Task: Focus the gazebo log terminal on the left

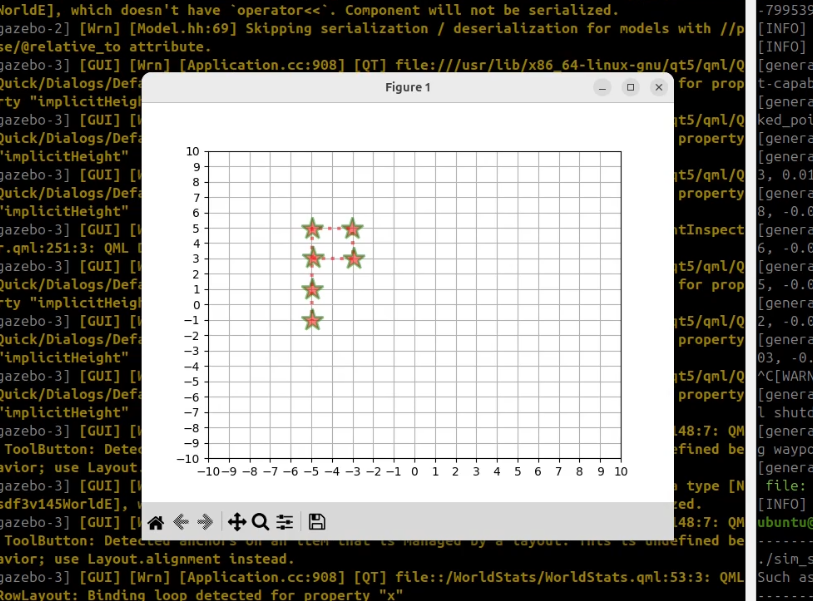Action: tap(70, 300)
